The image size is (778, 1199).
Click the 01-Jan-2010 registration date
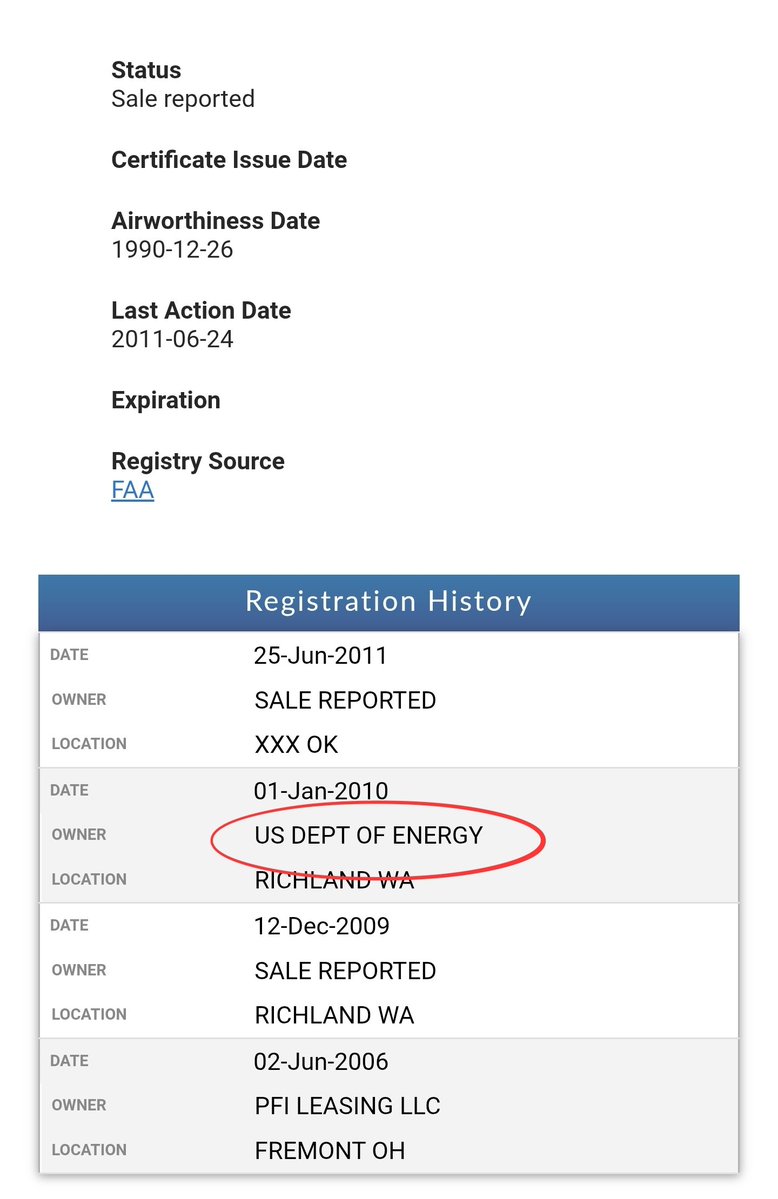[320, 791]
